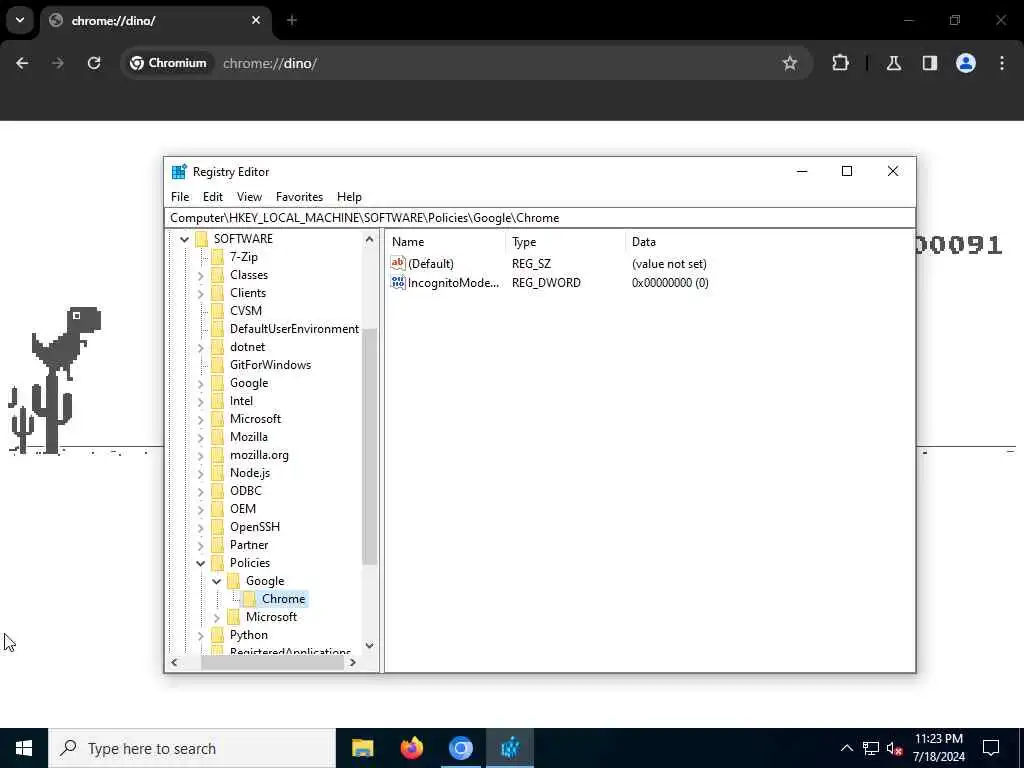Open the Chromium side panel icon
This screenshot has width=1024, height=768.
(x=930, y=63)
